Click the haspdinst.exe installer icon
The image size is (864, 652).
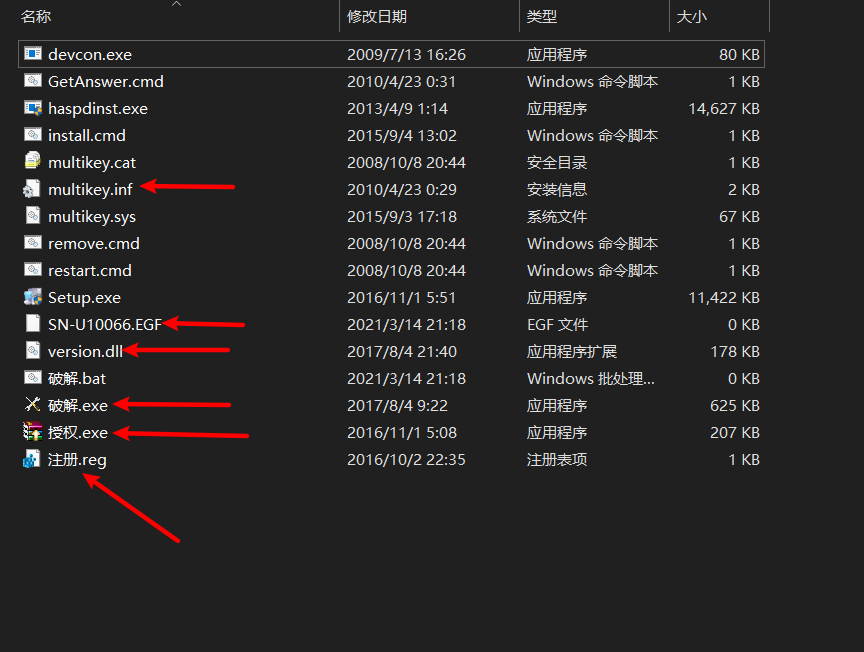33,107
